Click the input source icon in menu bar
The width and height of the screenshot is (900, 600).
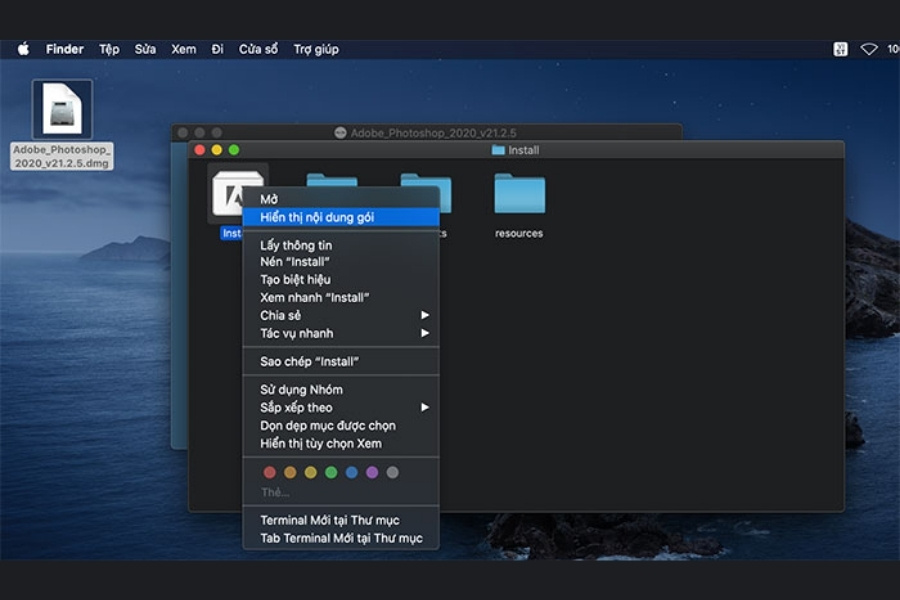click(x=840, y=49)
